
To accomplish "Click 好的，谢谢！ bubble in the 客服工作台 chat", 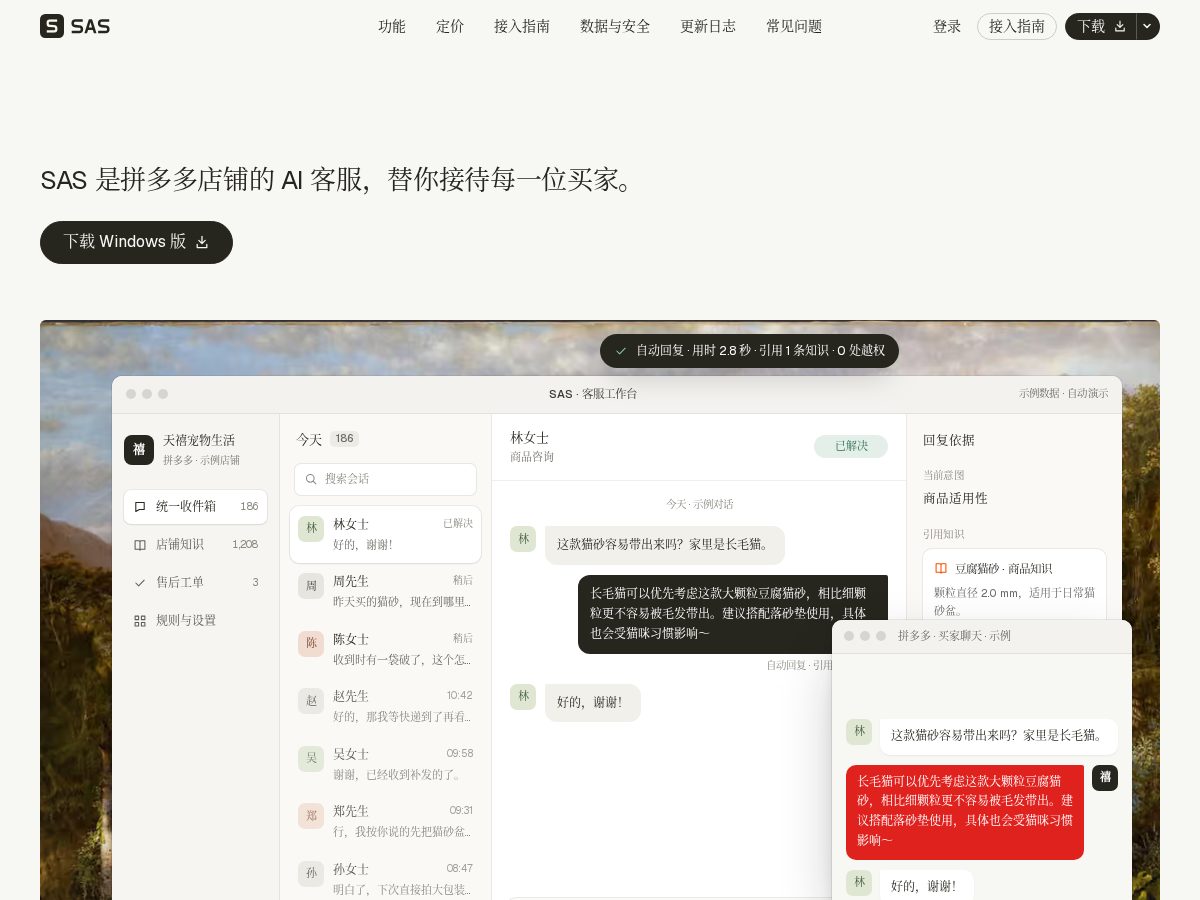I will 593,702.
